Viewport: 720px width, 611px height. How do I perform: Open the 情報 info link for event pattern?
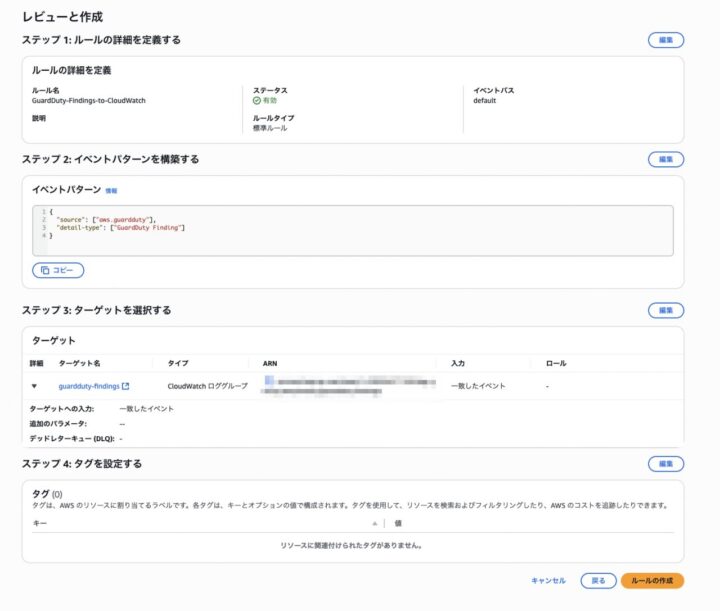[x=112, y=190]
